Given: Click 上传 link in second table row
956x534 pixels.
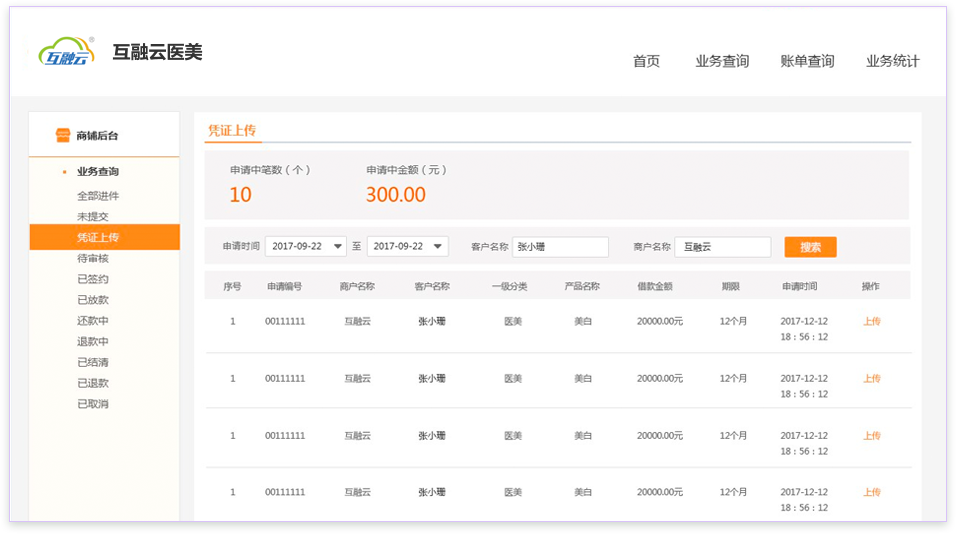Looking at the screenshot, I should (871, 379).
